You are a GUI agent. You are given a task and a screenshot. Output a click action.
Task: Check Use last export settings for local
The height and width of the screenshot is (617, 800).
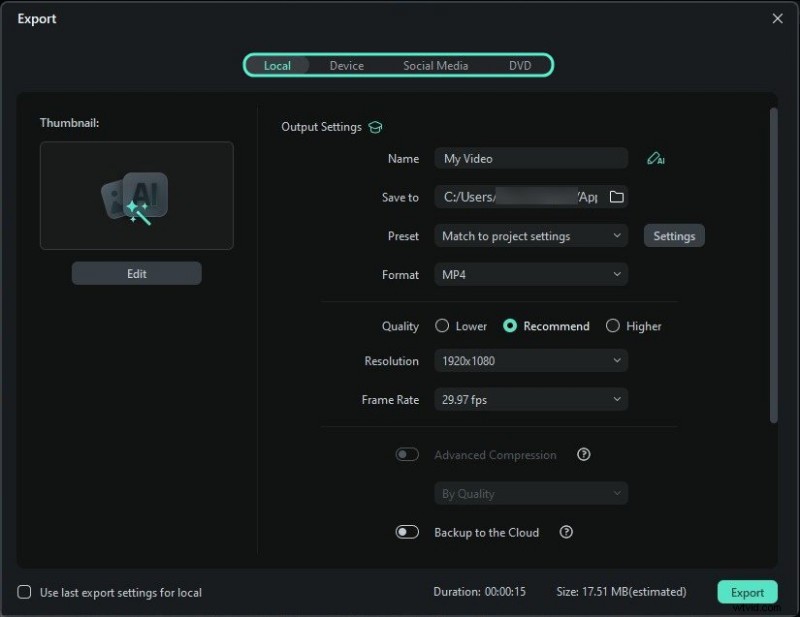tap(25, 592)
